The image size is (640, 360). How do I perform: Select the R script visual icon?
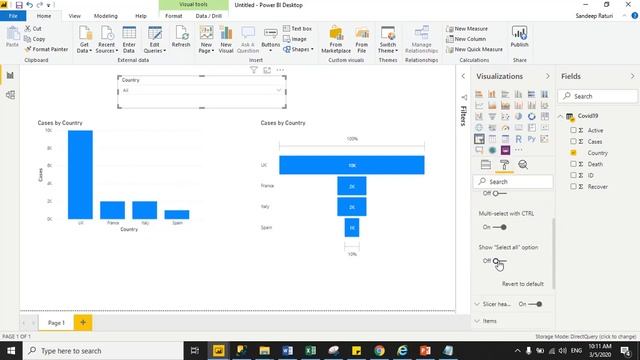tap(518, 139)
